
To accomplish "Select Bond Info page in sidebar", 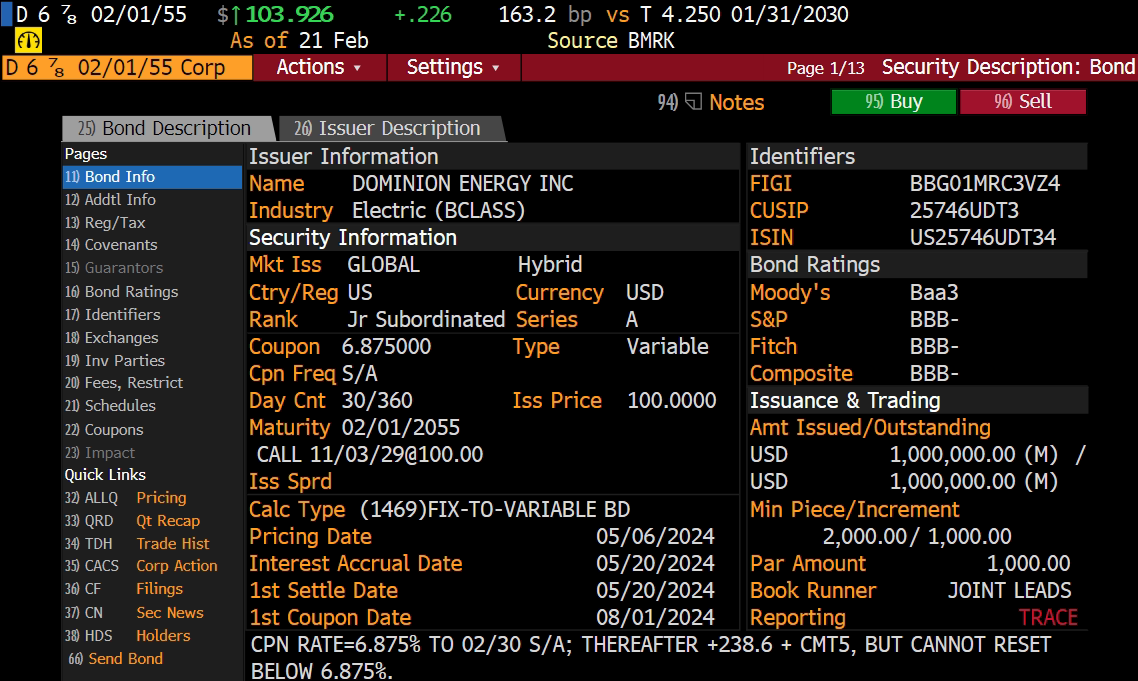I will 152,177.
